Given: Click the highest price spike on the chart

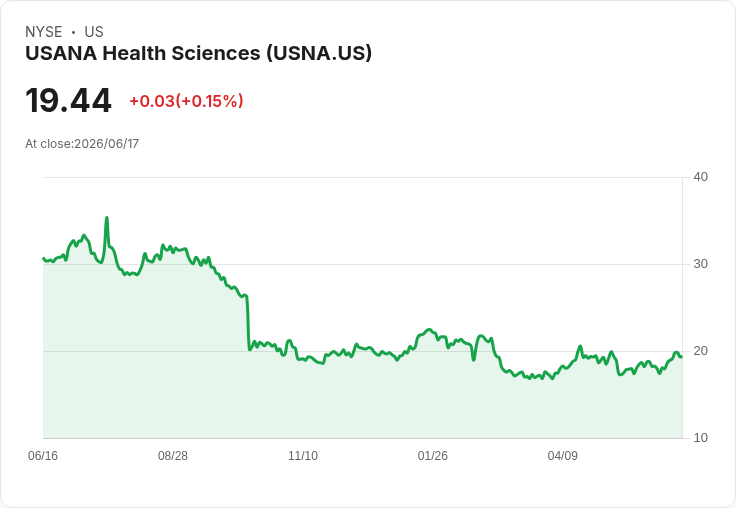Looking at the screenshot, I should (x=107, y=218).
